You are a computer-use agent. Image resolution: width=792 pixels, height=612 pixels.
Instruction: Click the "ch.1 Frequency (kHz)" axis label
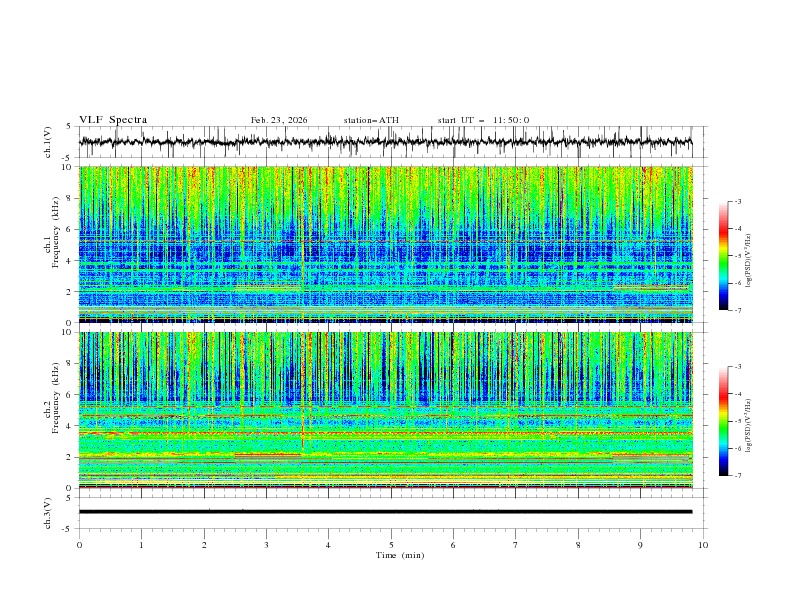point(52,233)
